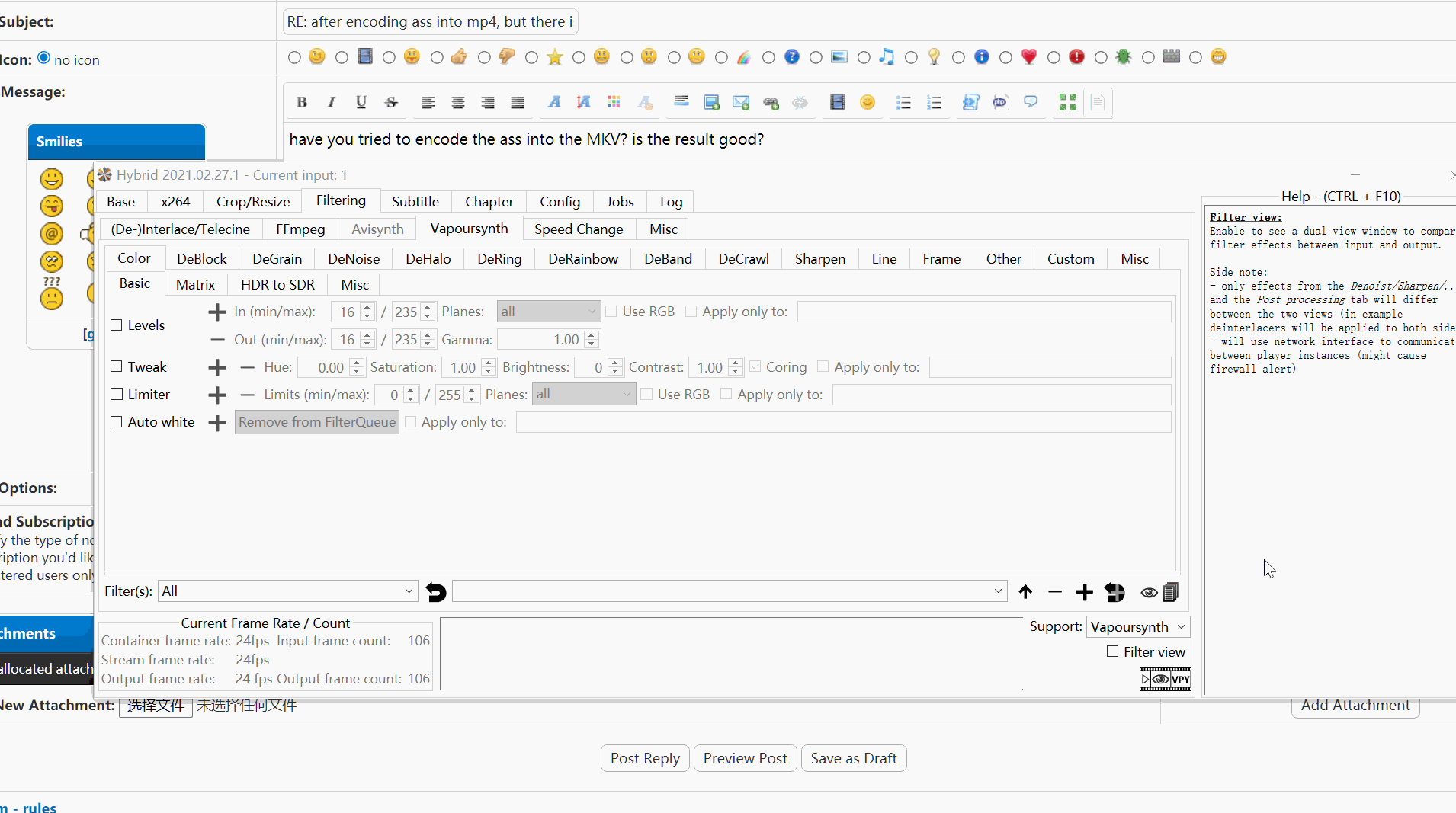Switch to the DeNoise filter tab
1456x813 pixels.
354,259
